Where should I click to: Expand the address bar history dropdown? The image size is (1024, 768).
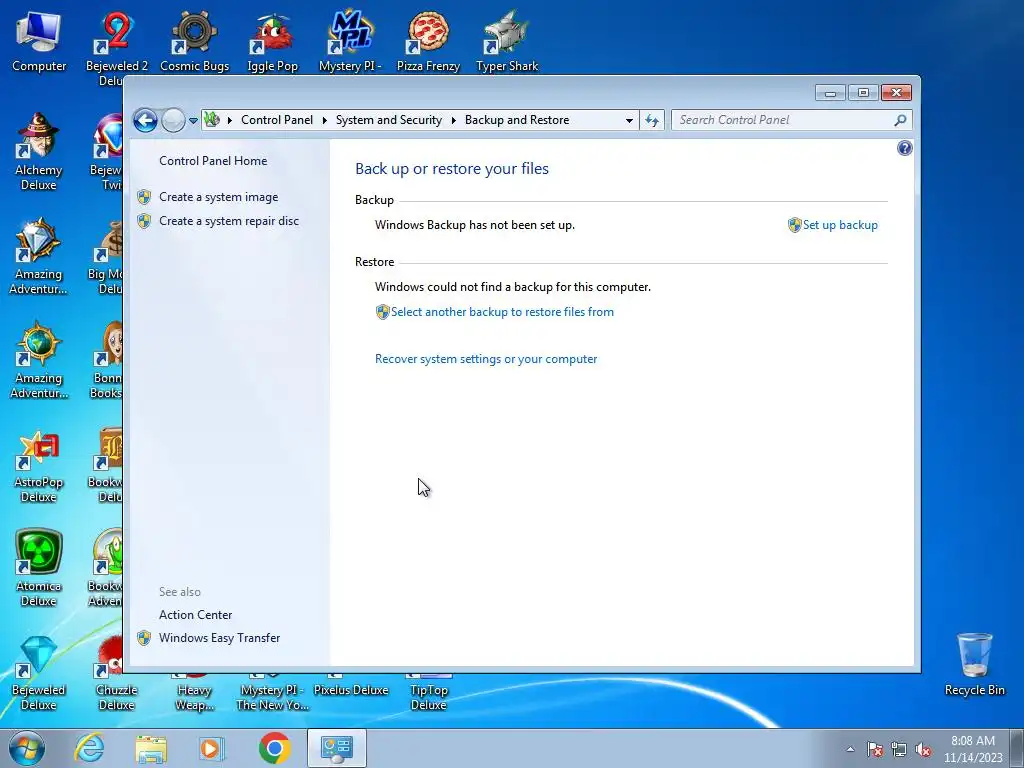coord(629,120)
